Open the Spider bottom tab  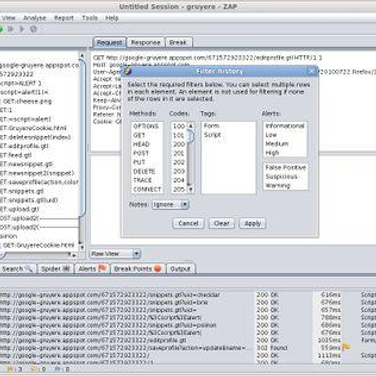[55, 269]
